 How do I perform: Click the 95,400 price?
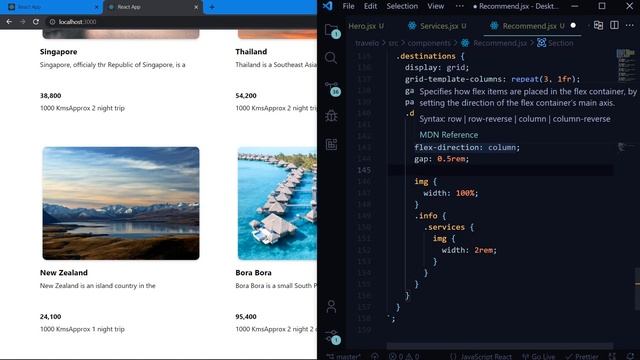pyautogui.click(x=246, y=317)
